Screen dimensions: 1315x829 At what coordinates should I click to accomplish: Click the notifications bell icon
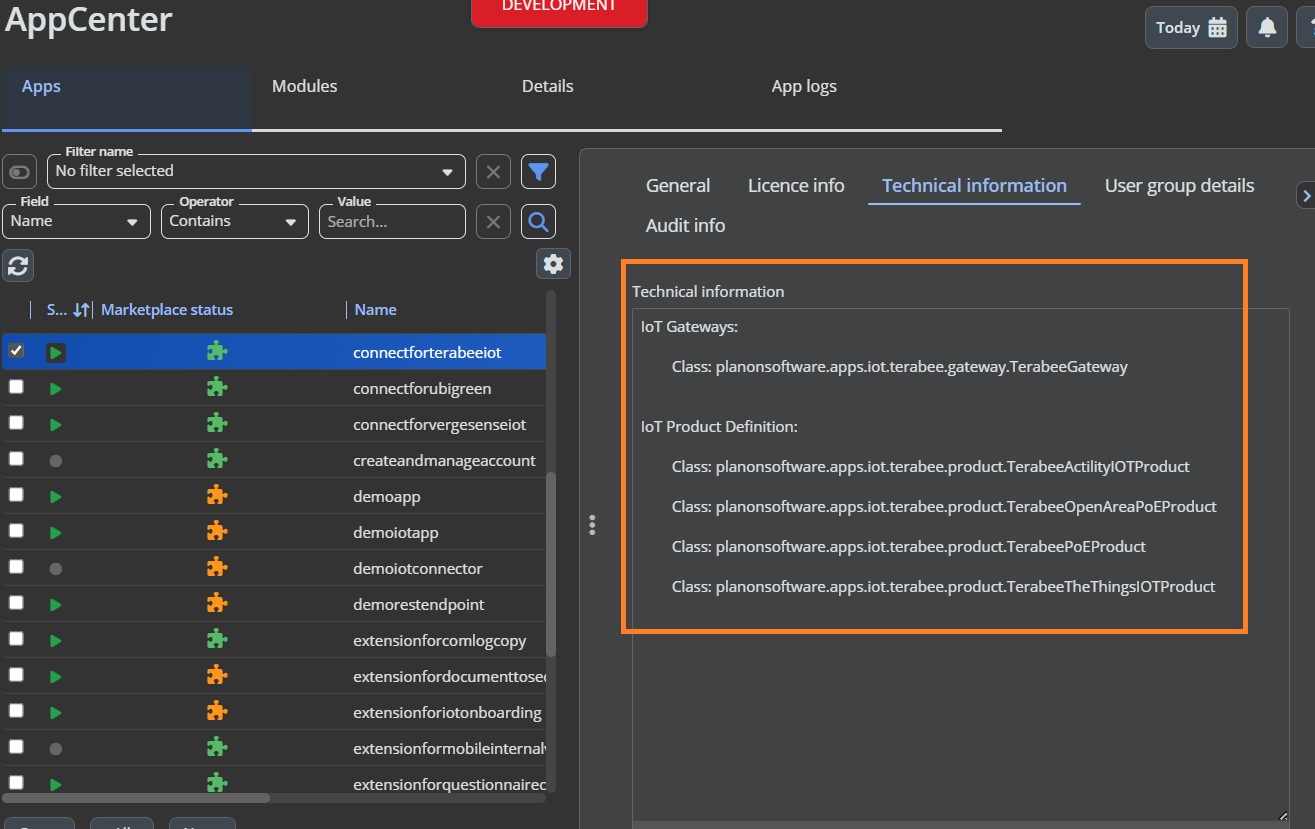pos(1267,28)
